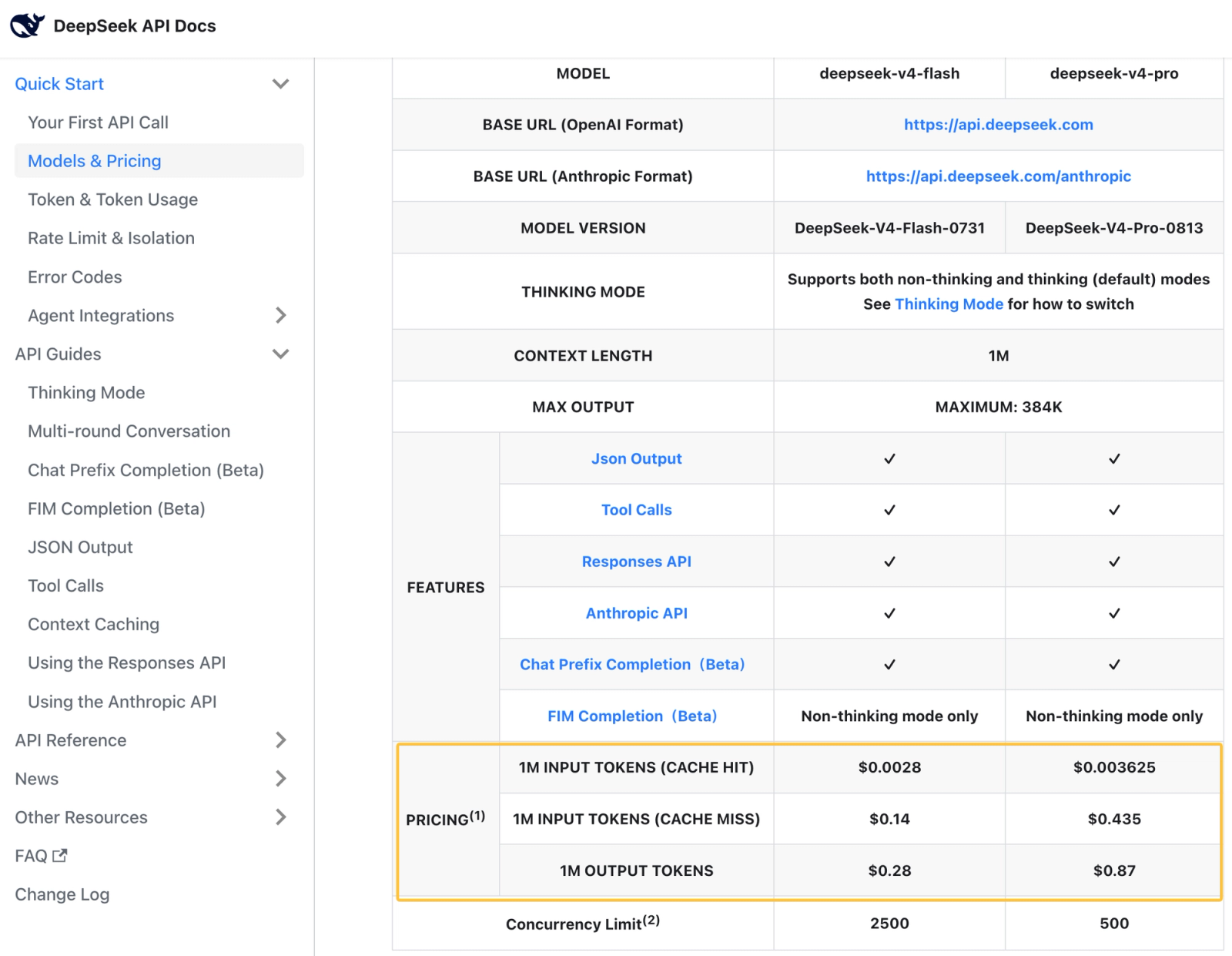
Task: Click the deepseek-v4-flash column header
Action: pos(889,73)
